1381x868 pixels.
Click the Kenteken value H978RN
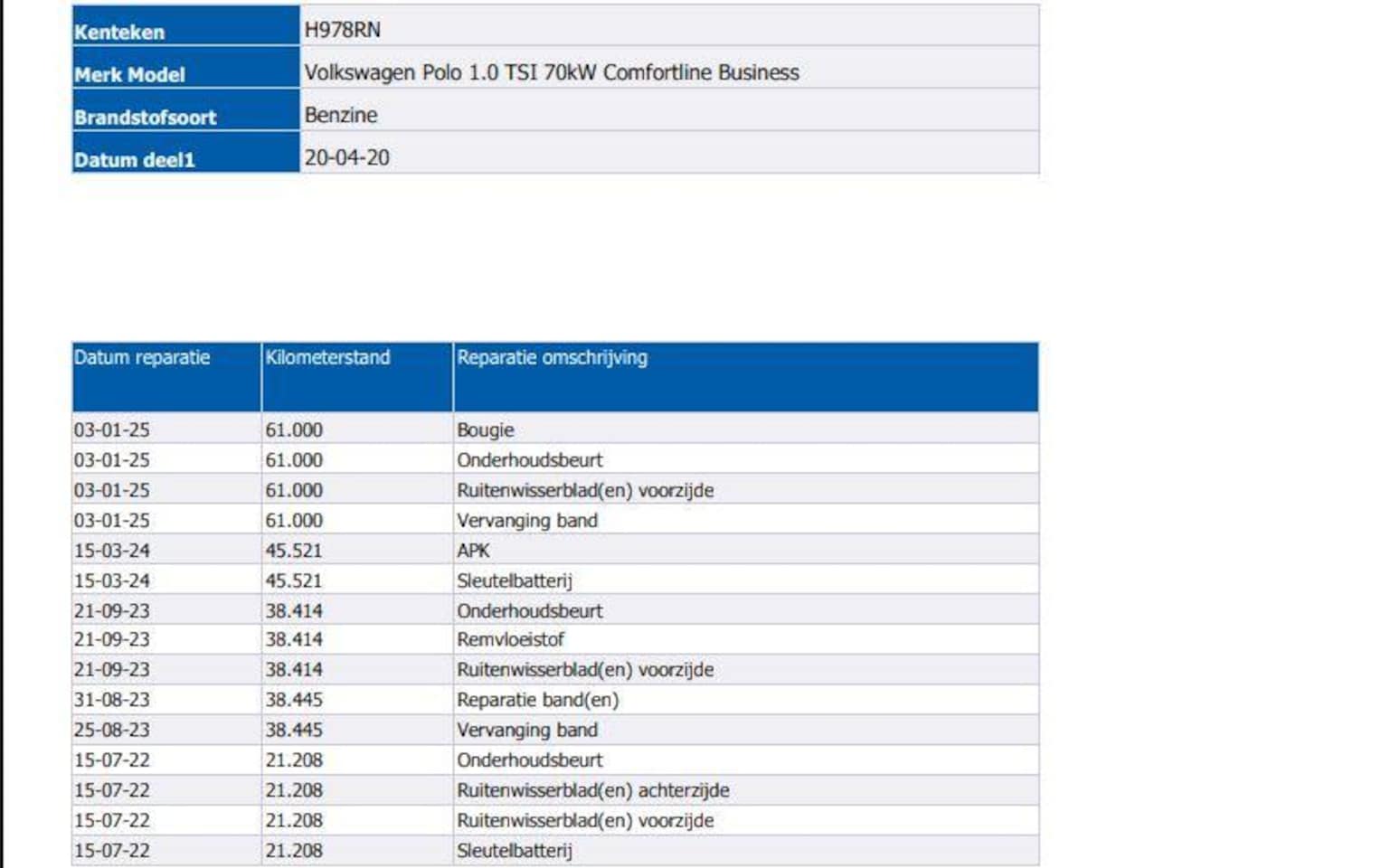[x=342, y=30]
